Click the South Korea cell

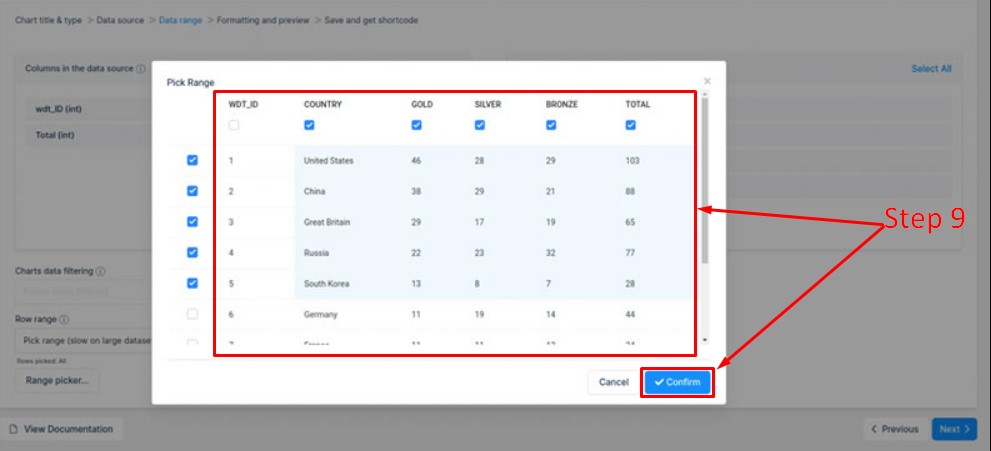[326, 284]
